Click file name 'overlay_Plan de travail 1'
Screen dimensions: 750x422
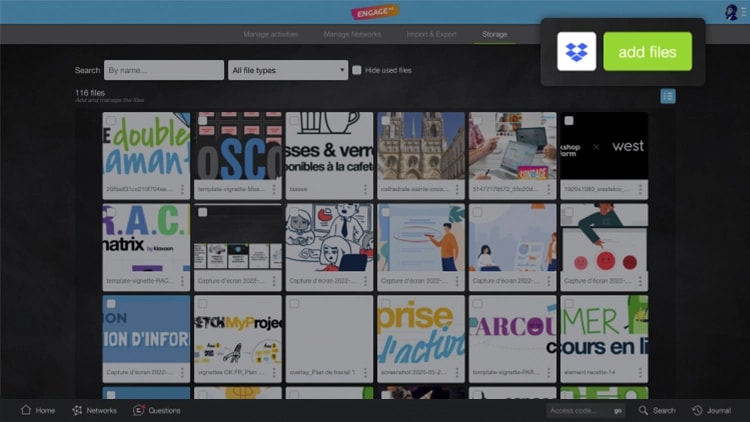(322, 372)
